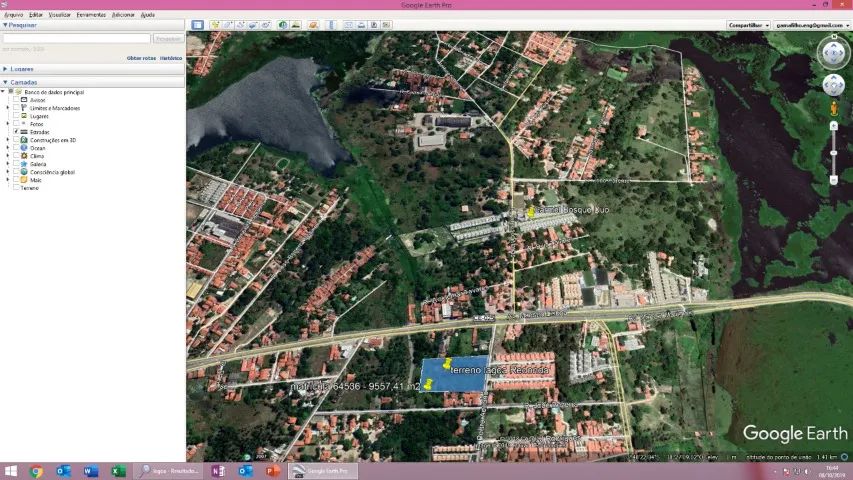
Task: Click the yellow pushpin near matricula 64536
Action: 428,384
